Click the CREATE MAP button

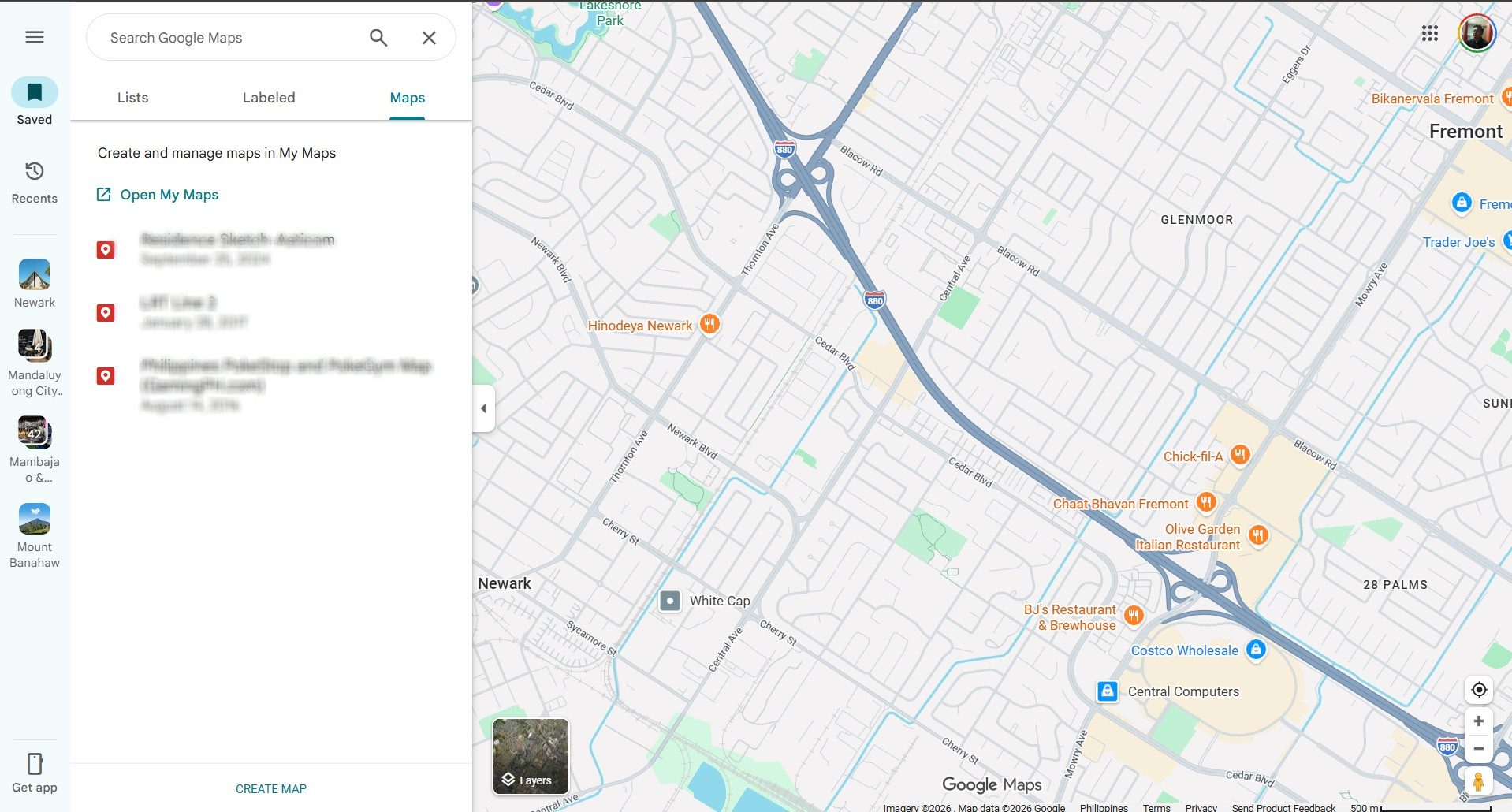click(271, 788)
